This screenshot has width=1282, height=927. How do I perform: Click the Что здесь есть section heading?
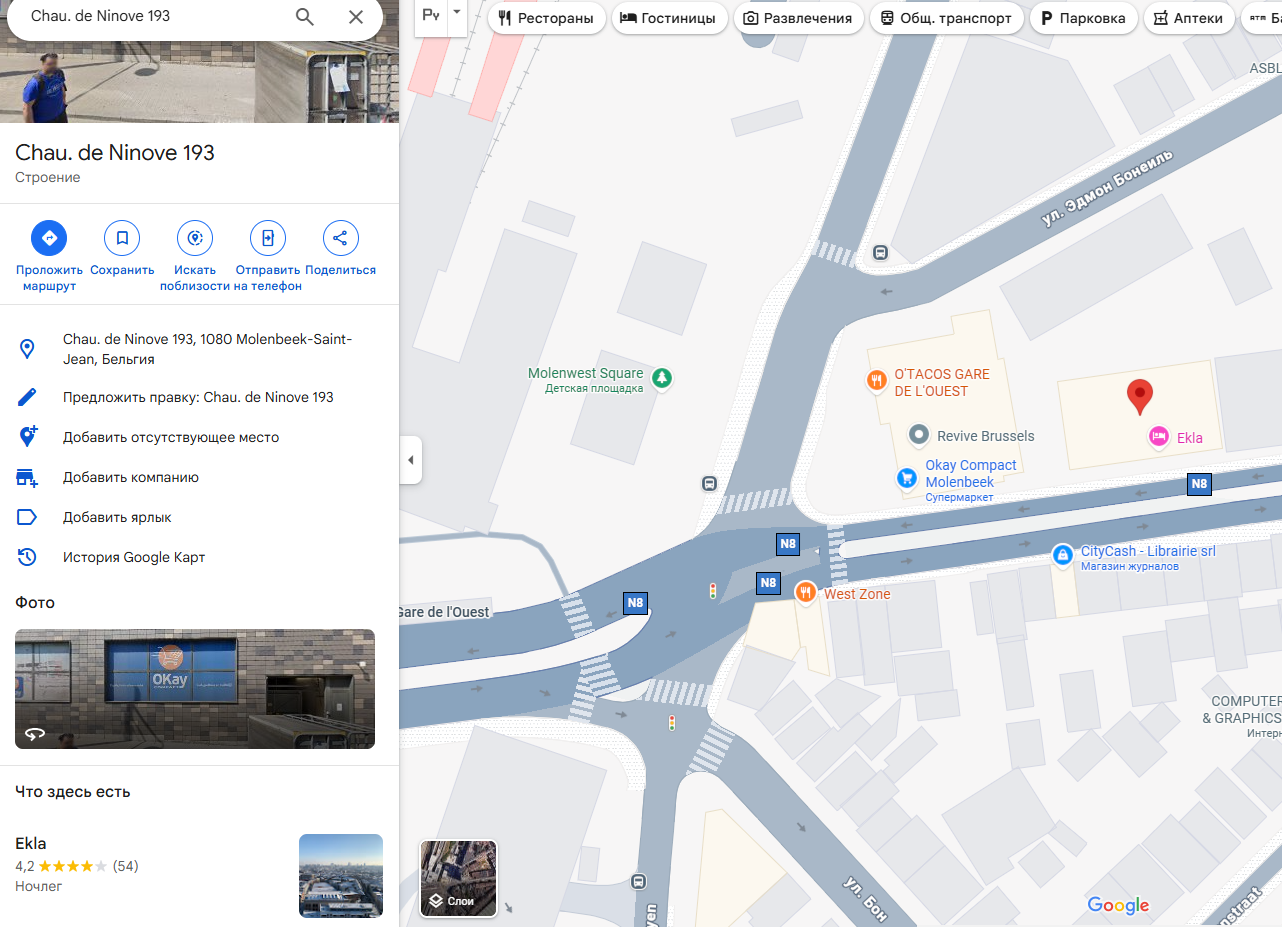coord(73,792)
